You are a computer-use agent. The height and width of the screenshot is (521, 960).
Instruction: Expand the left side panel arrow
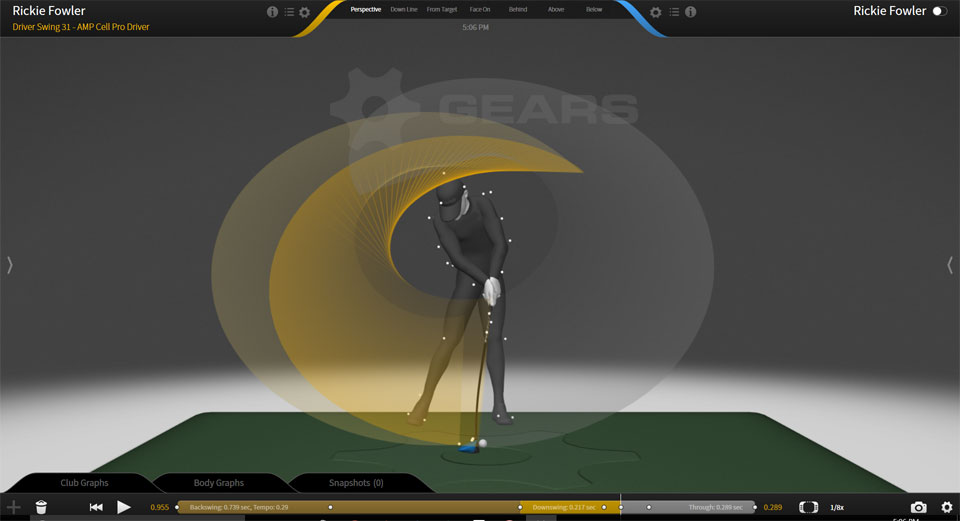[x=10, y=265]
